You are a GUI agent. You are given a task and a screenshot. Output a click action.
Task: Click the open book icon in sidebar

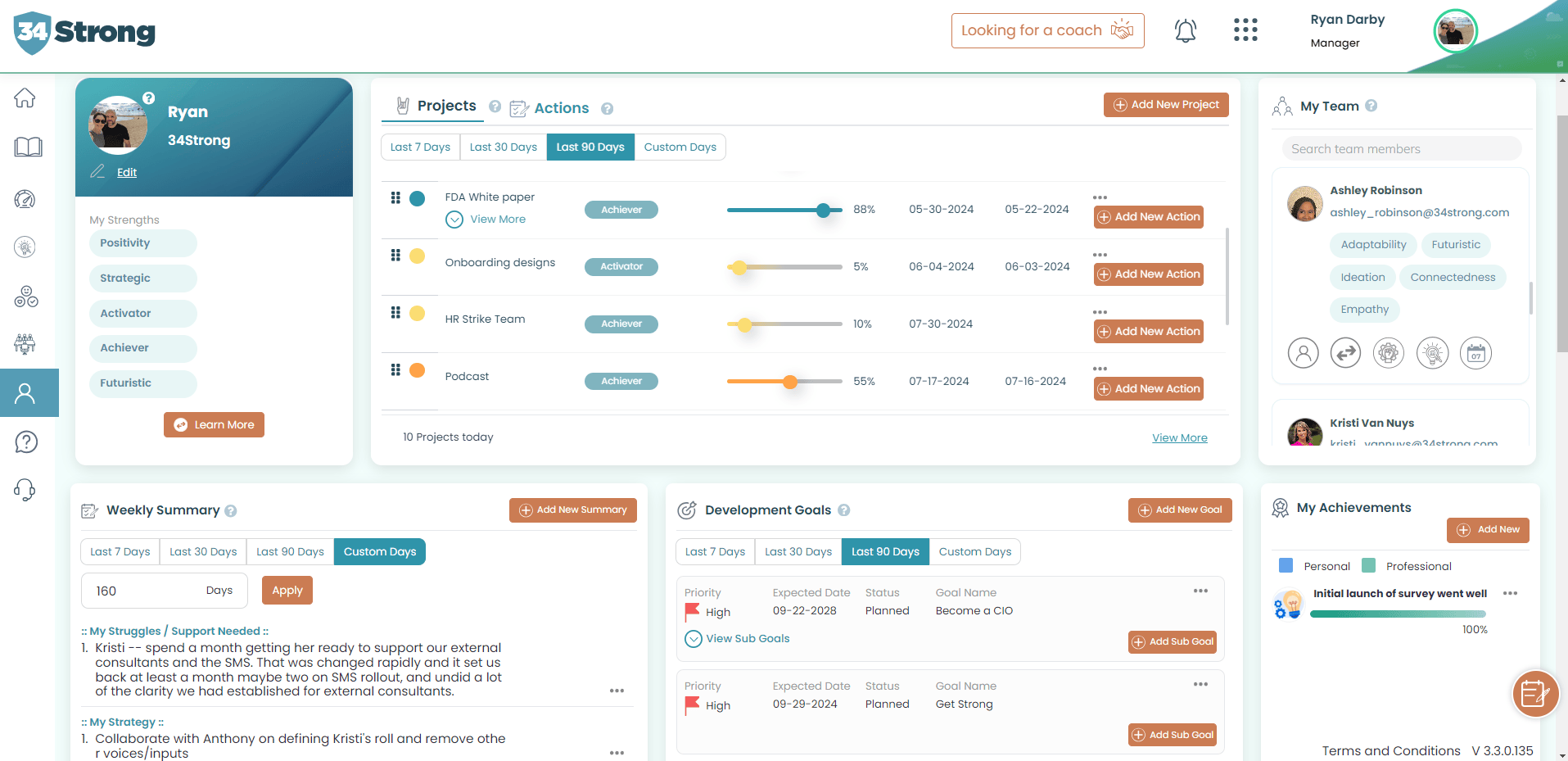coord(28,147)
